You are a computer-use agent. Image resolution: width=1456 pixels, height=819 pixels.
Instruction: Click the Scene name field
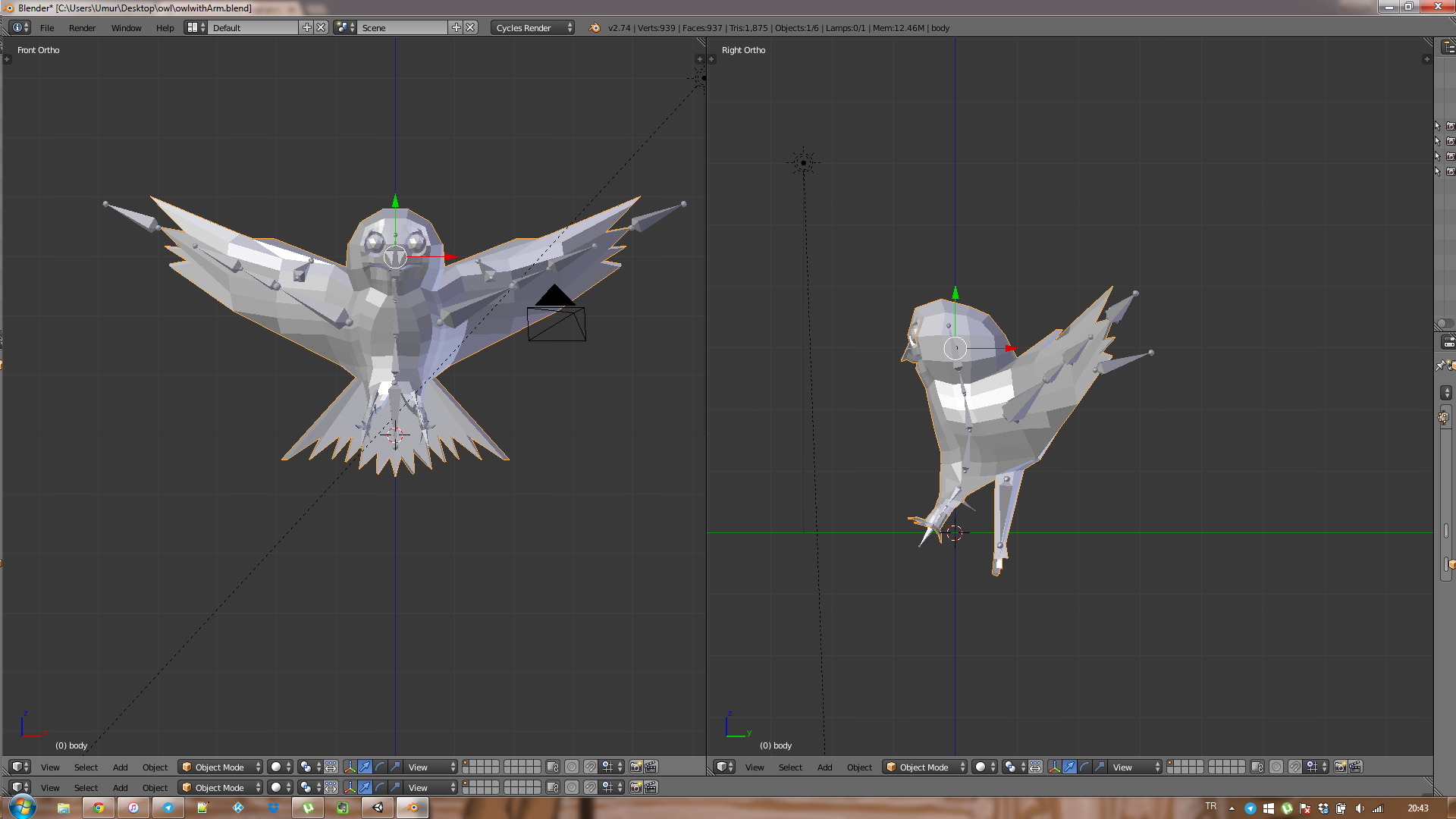(x=403, y=27)
